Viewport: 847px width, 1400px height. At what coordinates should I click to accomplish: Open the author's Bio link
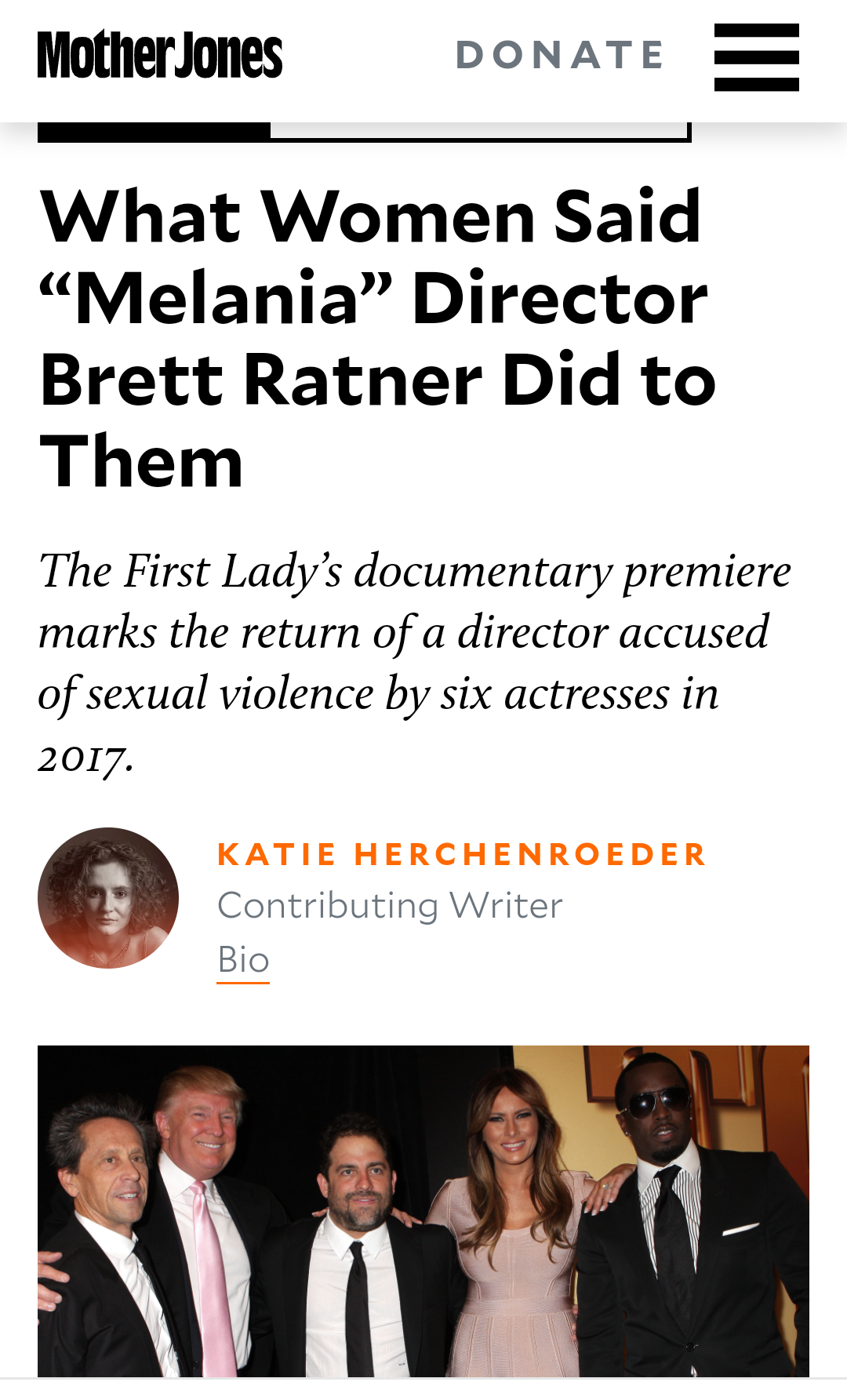243,959
